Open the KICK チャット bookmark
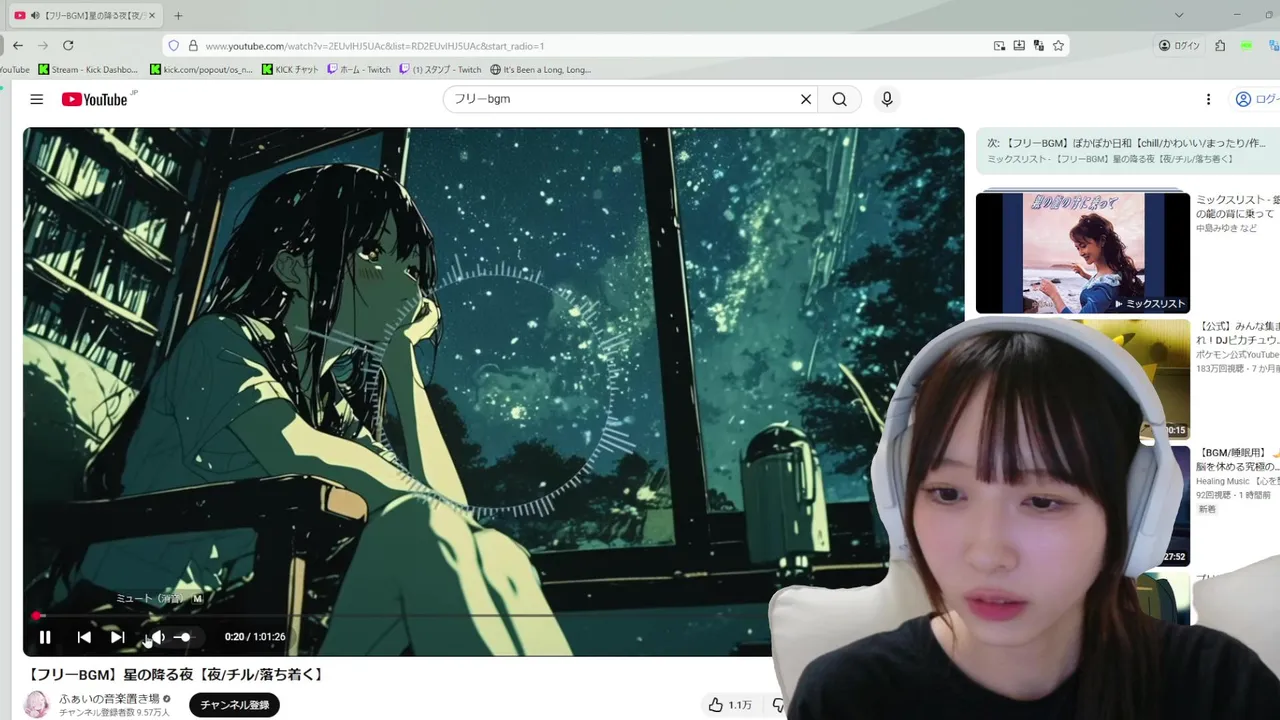The image size is (1280, 720). click(x=290, y=70)
